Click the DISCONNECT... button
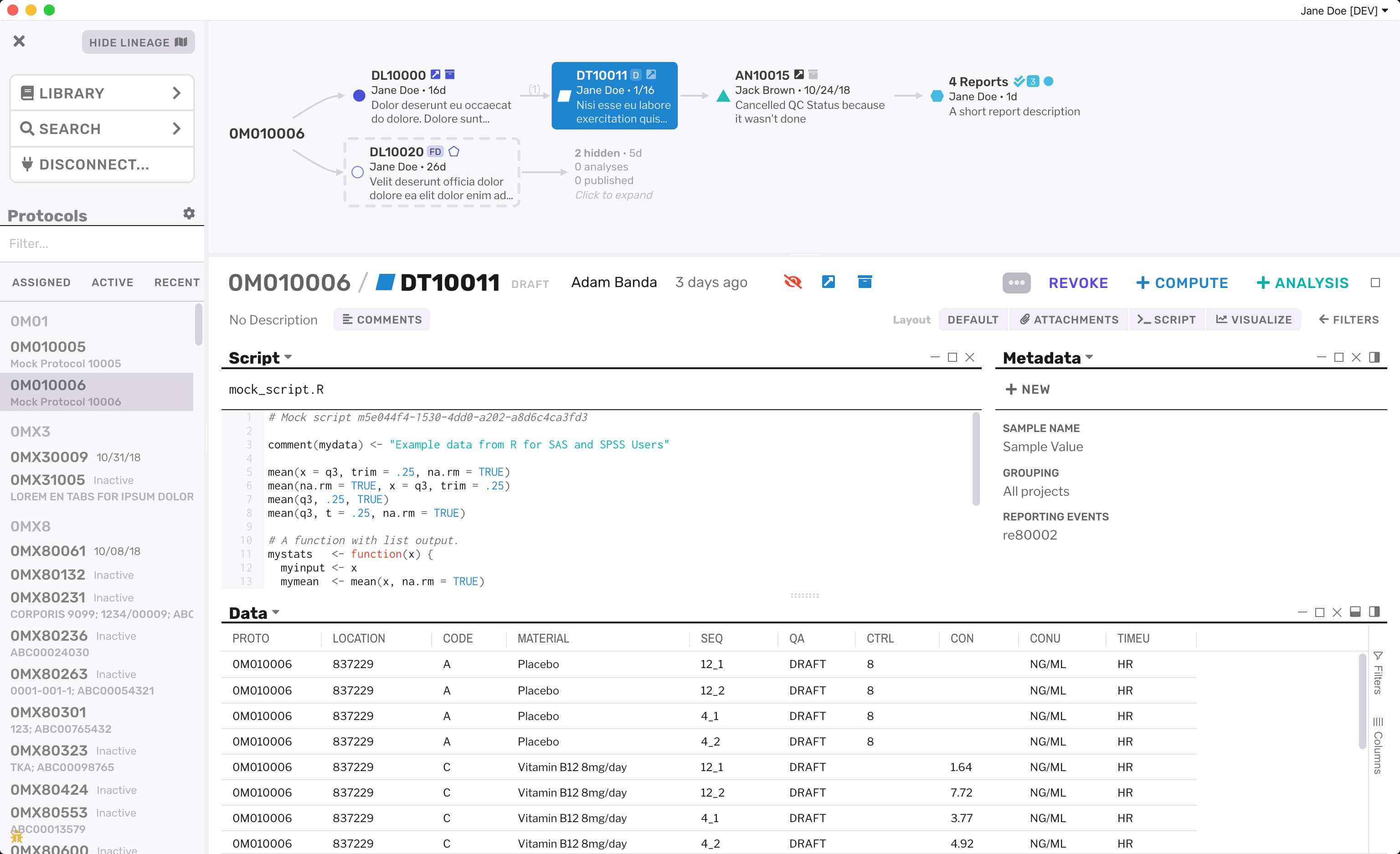The image size is (1400, 854). coord(102,164)
